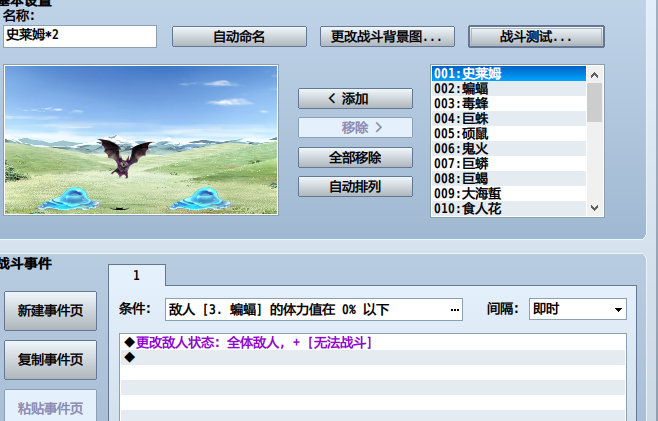Click the enemy list scrollbar thumb

594,102
